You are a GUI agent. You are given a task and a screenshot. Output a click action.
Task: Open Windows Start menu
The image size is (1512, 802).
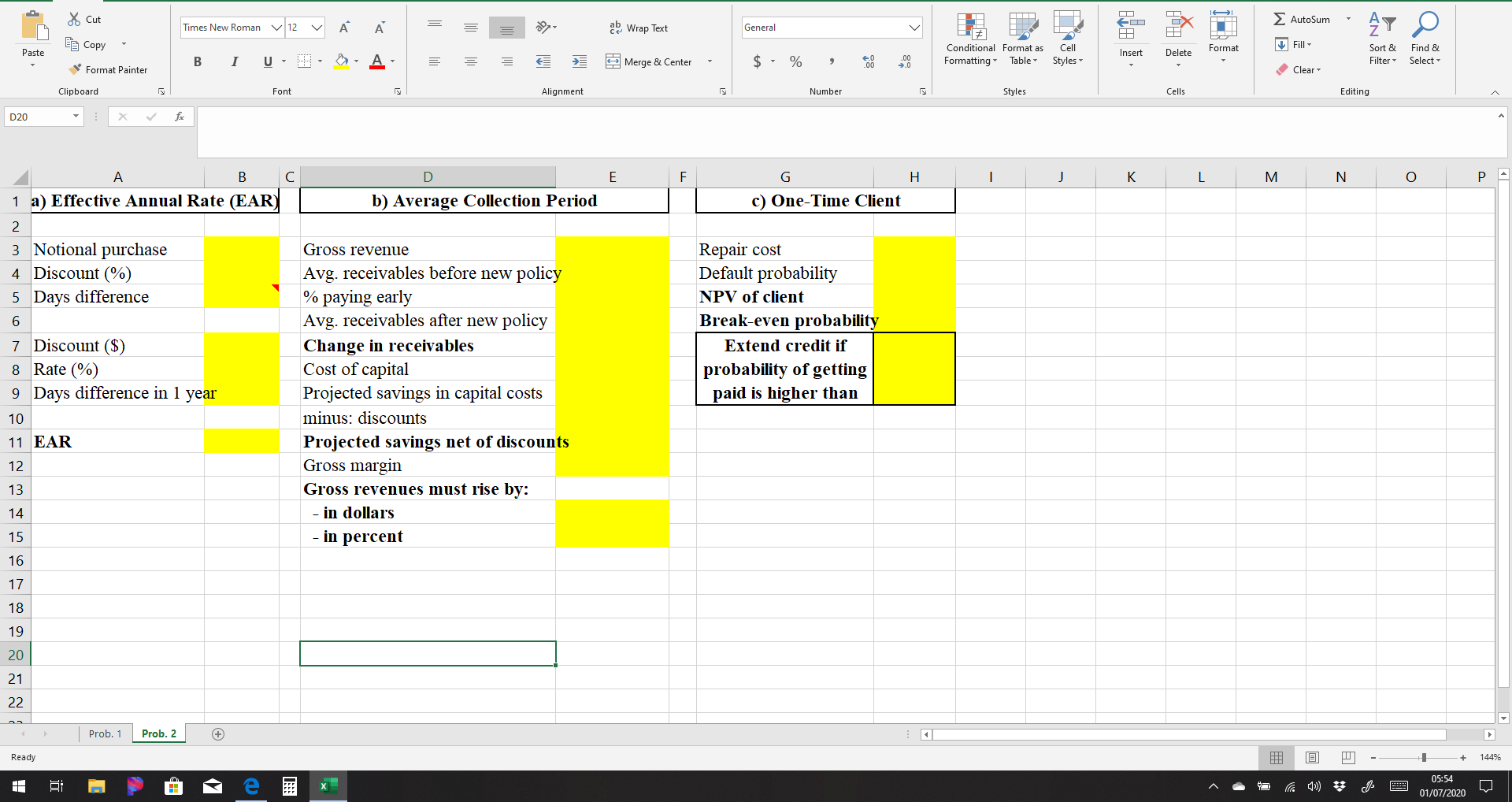point(19,785)
